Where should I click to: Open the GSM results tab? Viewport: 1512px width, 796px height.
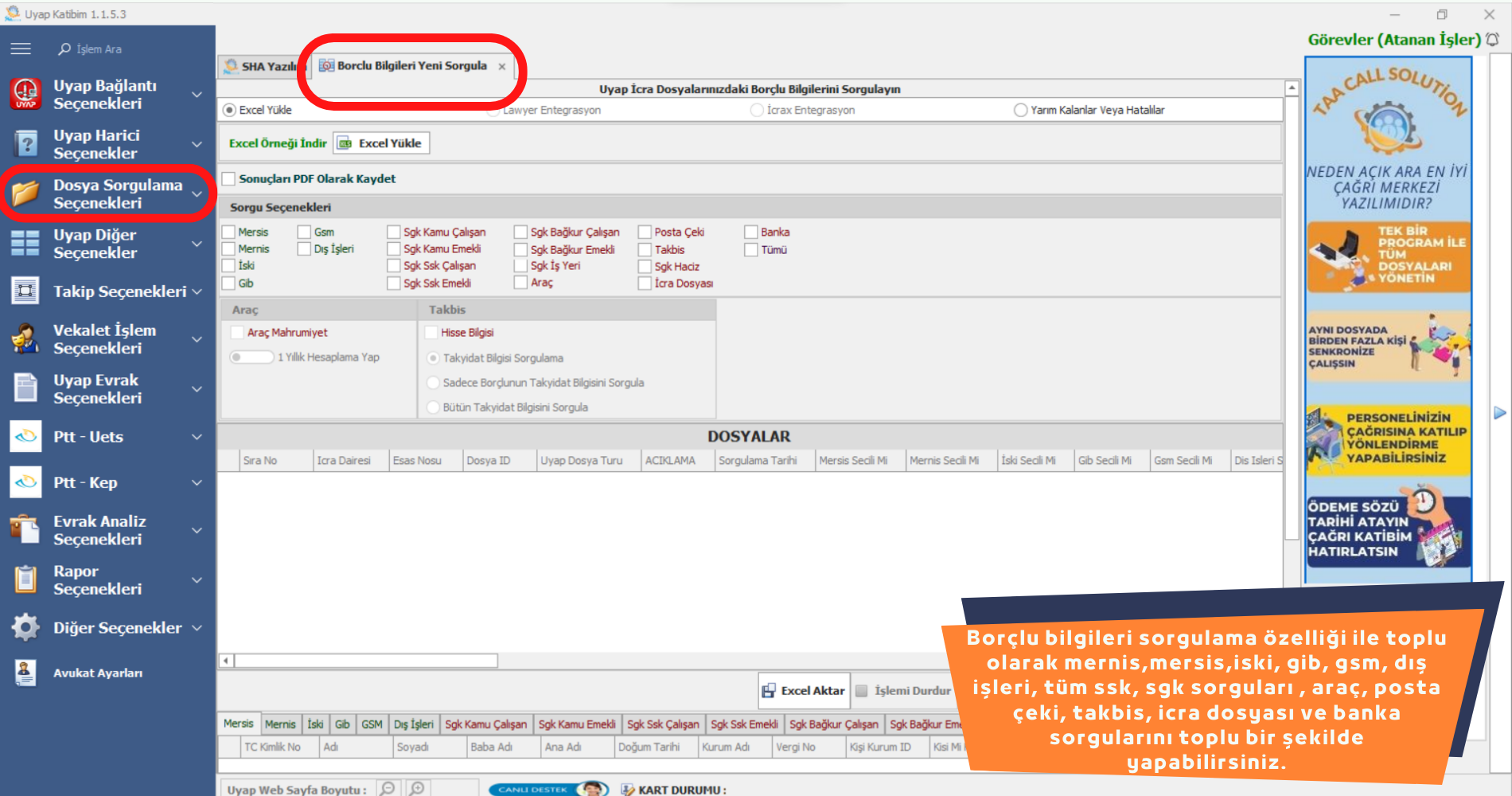click(x=372, y=724)
